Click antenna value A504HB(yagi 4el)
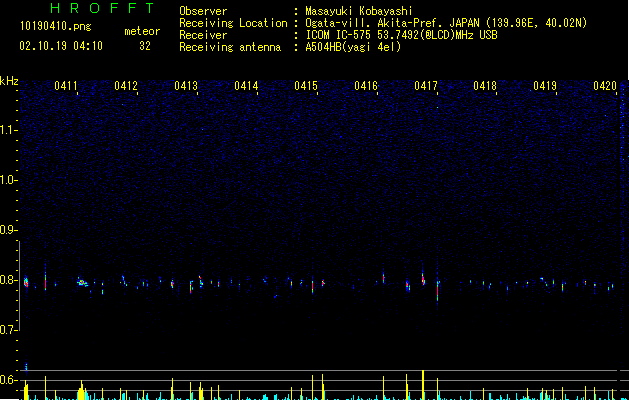Viewport: 629px width, 400px height. 353,47
